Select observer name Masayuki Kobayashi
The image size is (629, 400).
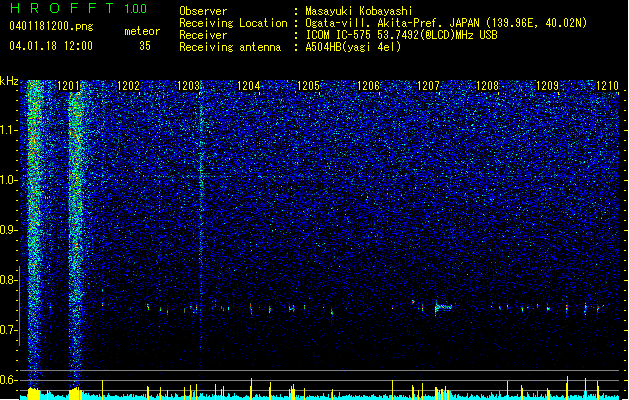pos(359,11)
